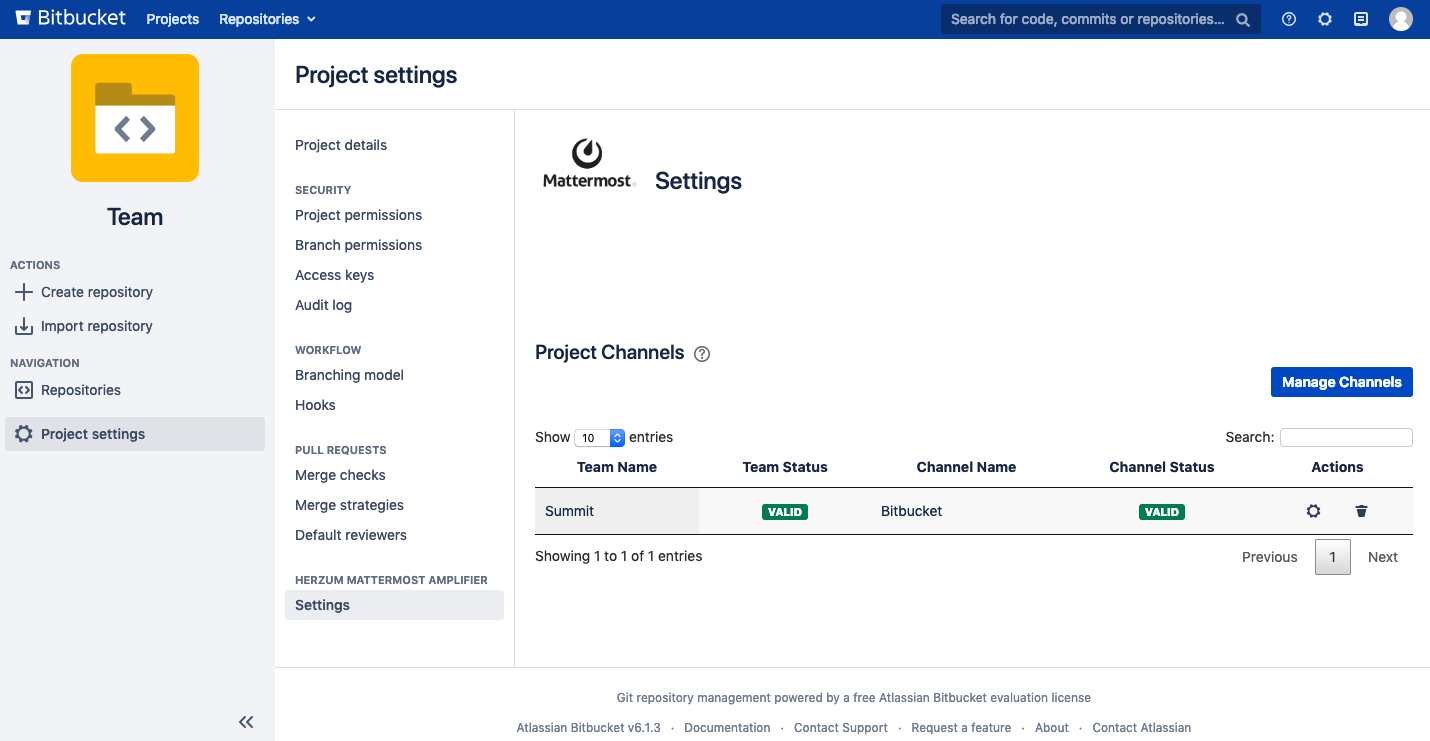1430x741 pixels.
Task: Click the Manage Channels button
Action: click(1341, 382)
